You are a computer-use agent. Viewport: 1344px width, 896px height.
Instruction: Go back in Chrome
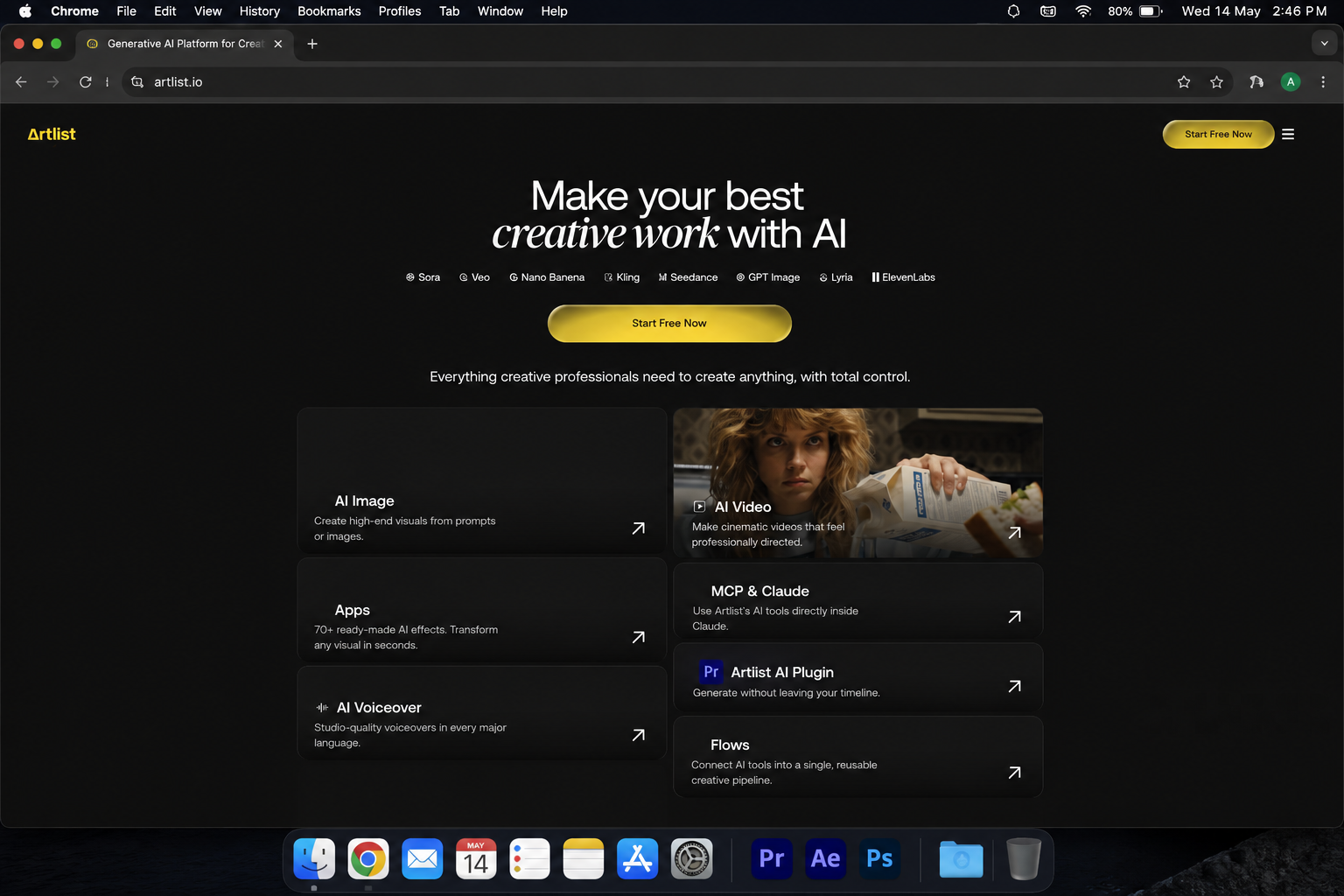click(22, 82)
